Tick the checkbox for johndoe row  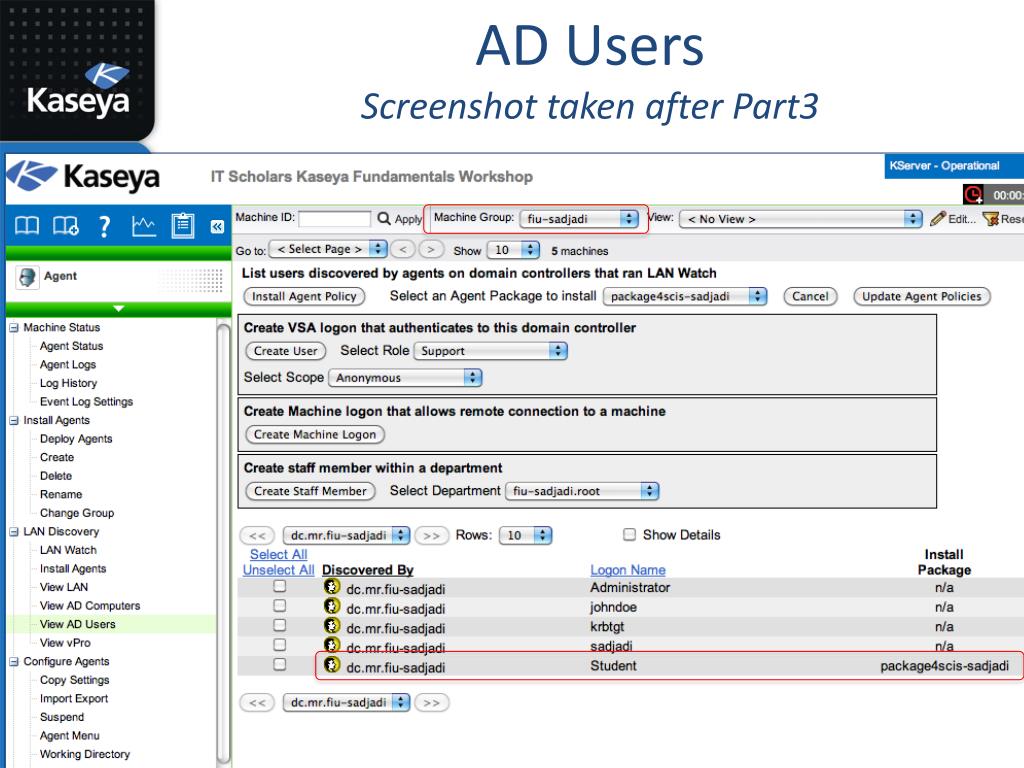pyautogui.click(x=280, y=605)
